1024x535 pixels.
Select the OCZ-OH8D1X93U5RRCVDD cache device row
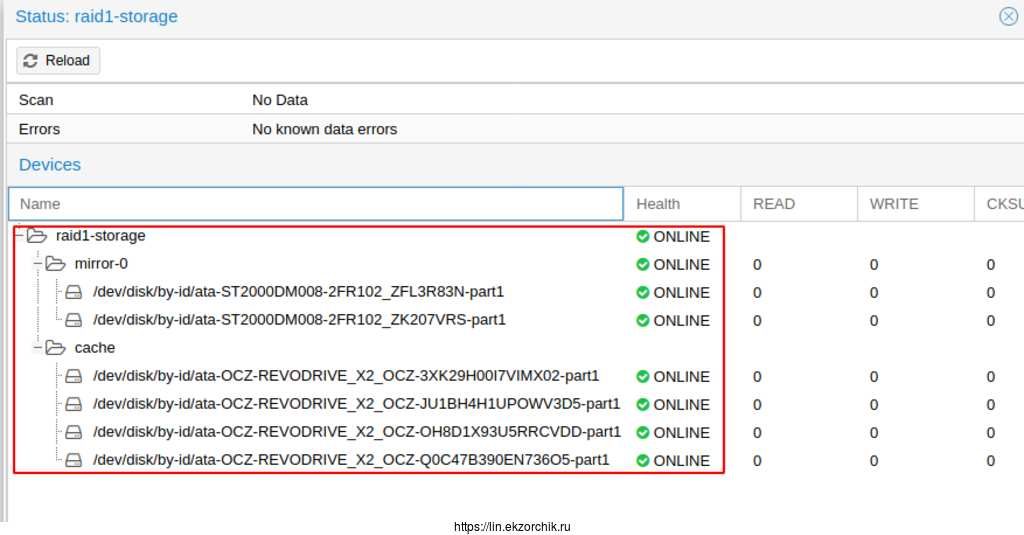tap(356, 432)
